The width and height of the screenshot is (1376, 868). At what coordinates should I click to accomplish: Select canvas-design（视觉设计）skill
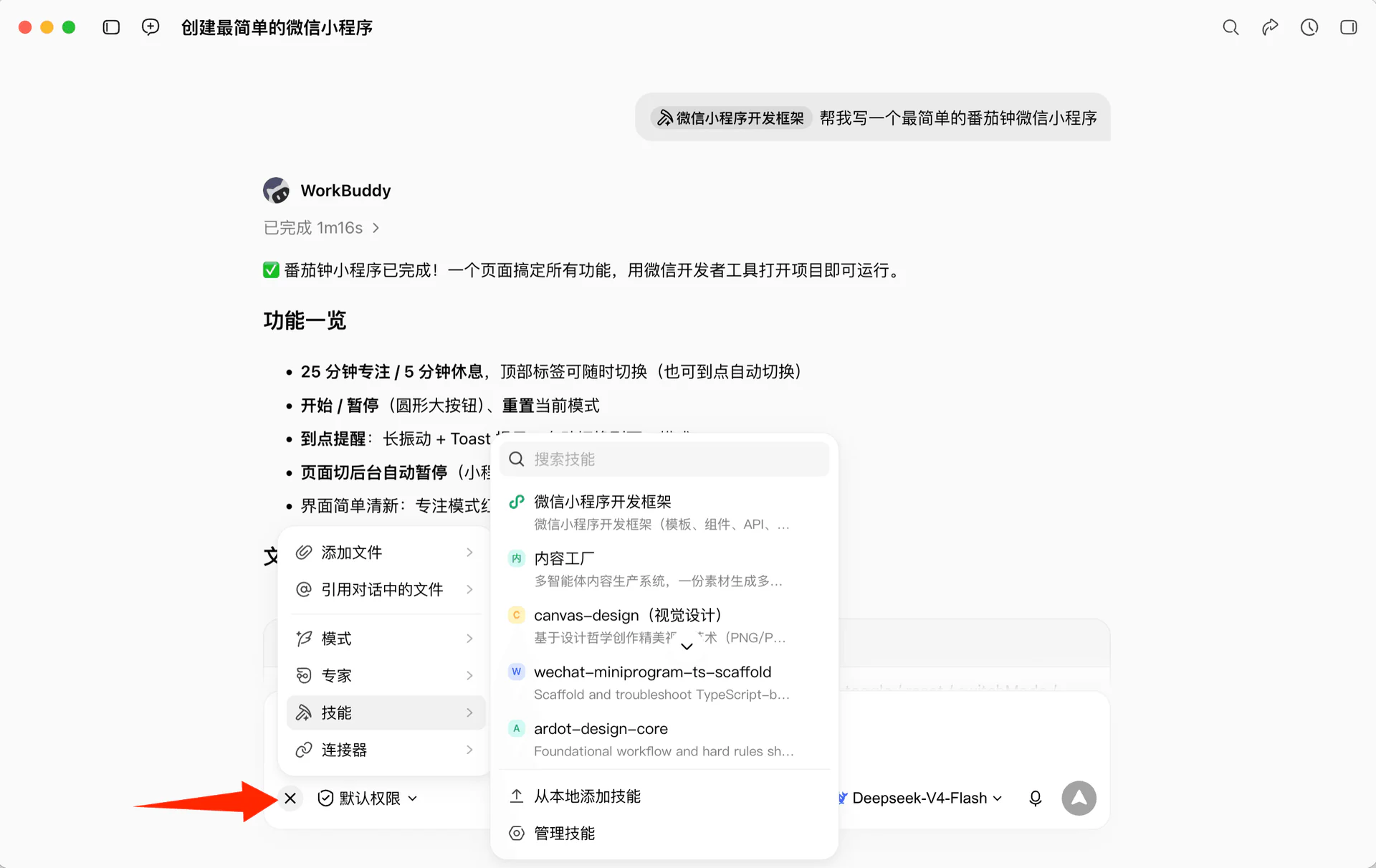click(664, 626)
